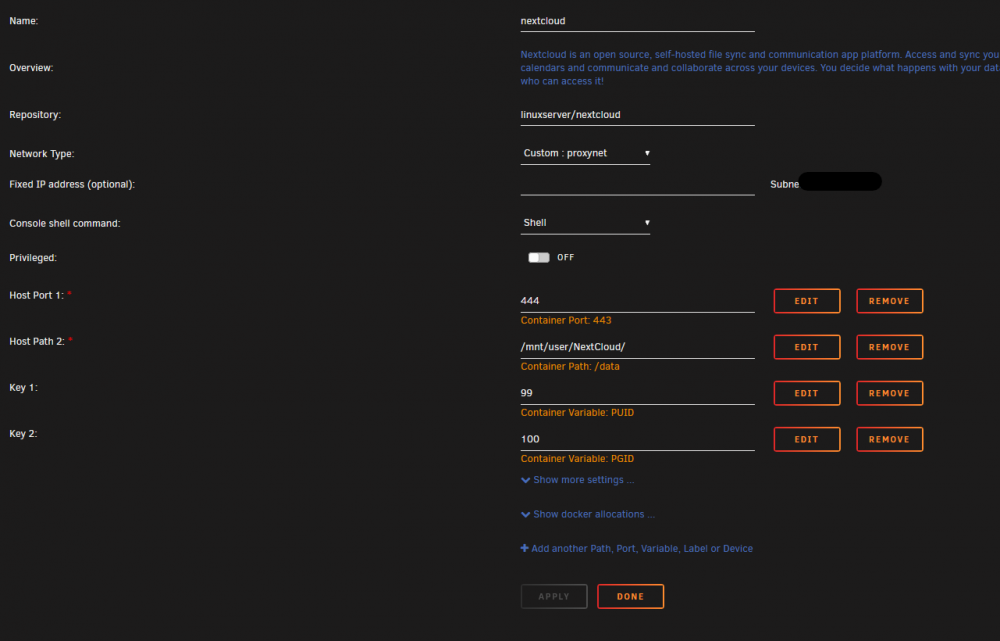
Task: Click the 'Container Port: 443' text
Action: [566, 320]
